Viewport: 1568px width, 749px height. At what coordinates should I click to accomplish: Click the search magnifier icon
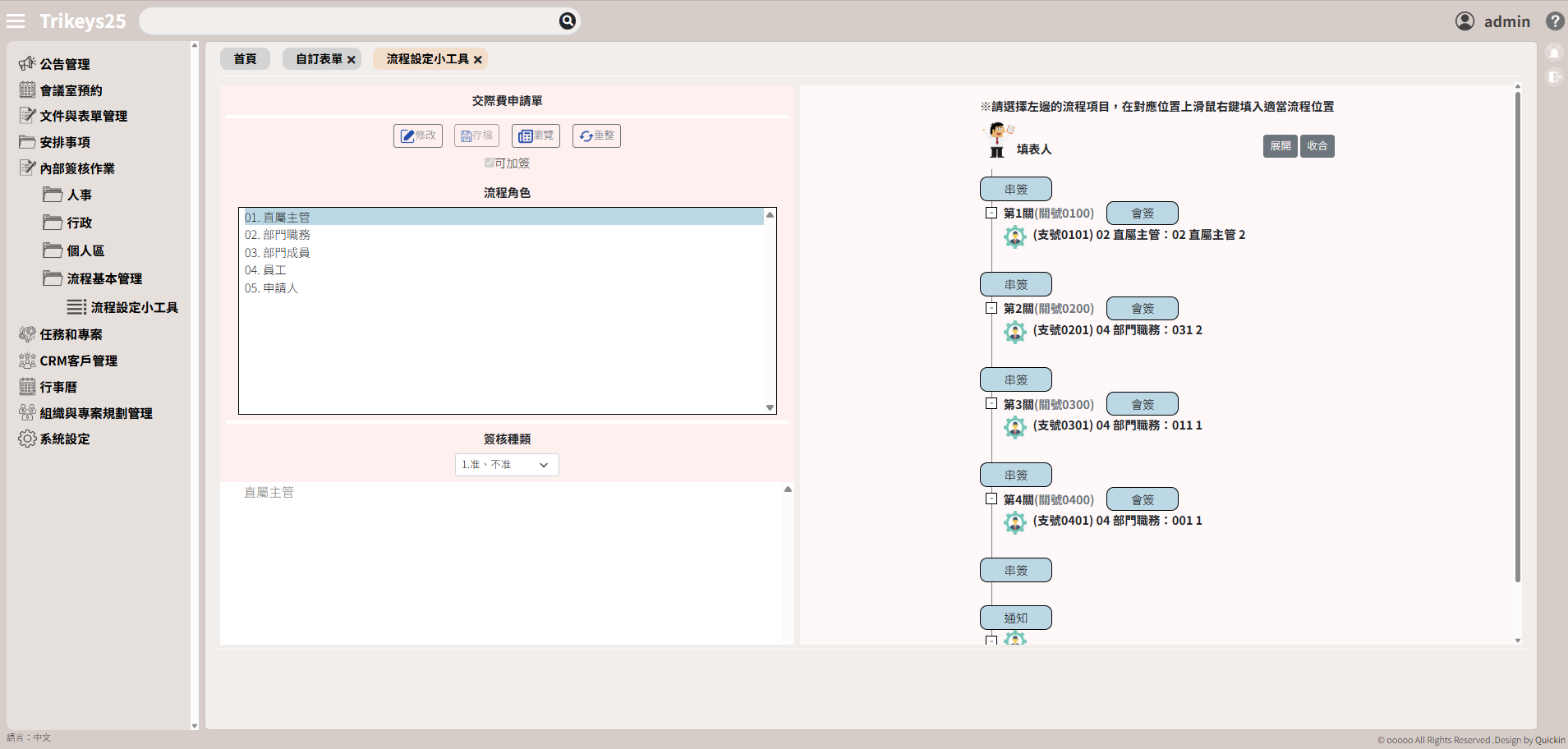point(567,21)
